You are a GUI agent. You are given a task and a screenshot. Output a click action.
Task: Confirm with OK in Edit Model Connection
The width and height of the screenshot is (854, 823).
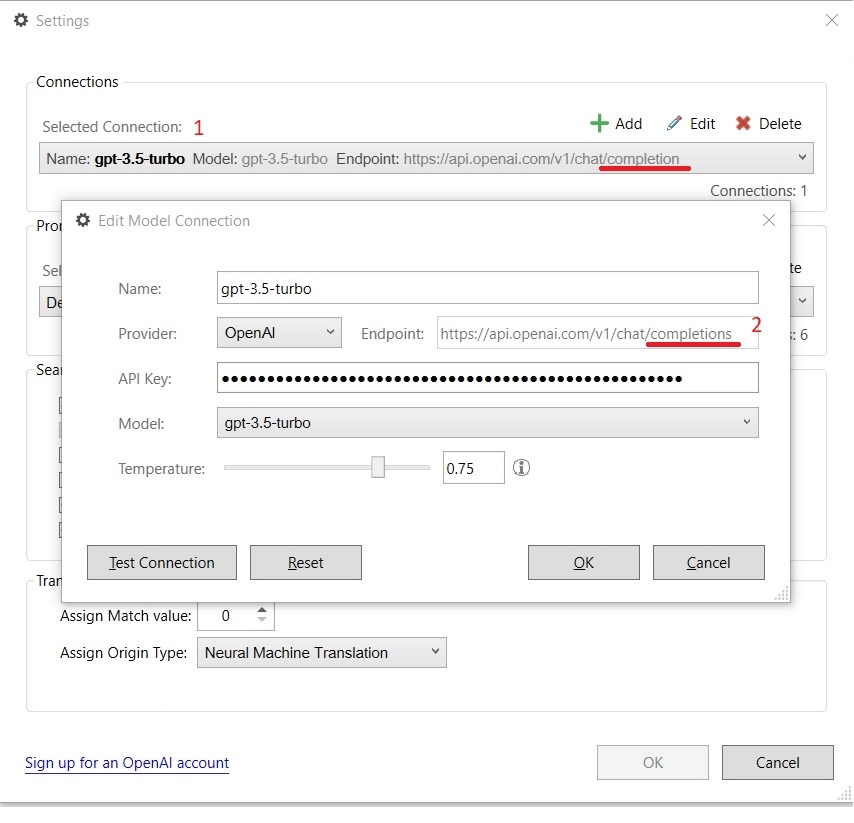click(x=583, y=562)
